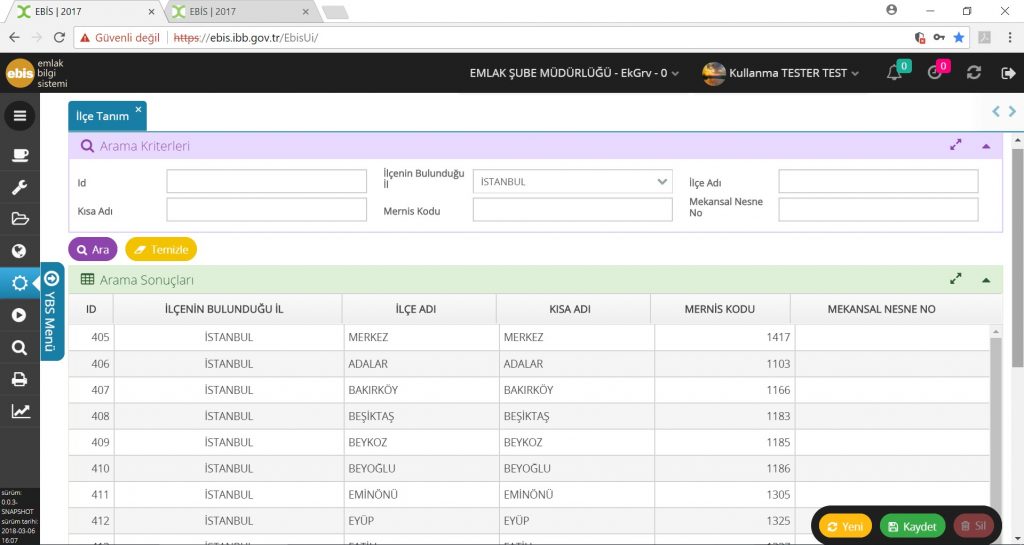Click the Mekansal Nesne No input field
Viewport: 1024px width, 545px height.
click(x=878, y=210)
